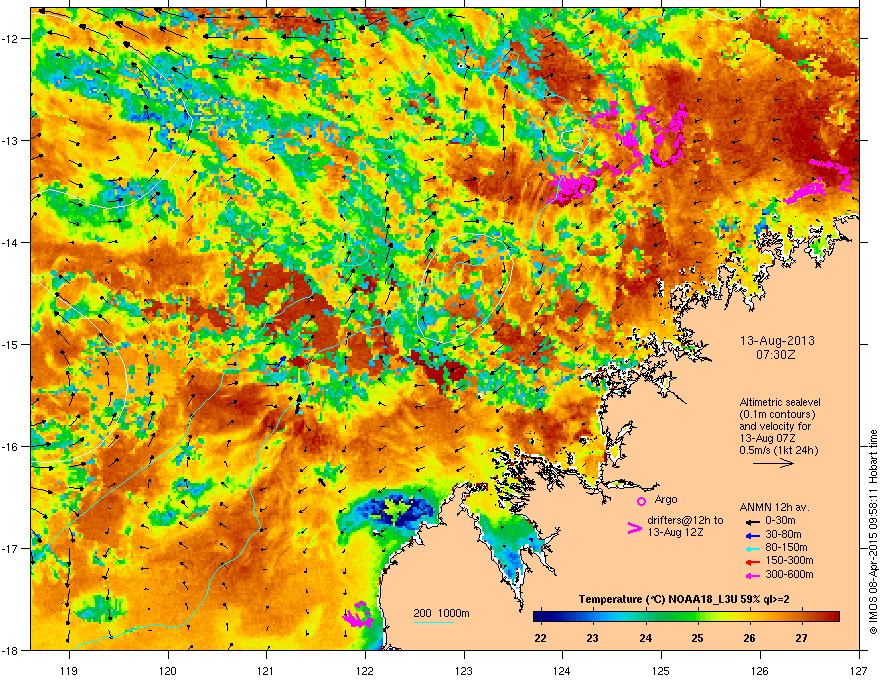
Task: Click the blue 30-80m legend arrow
Action: tap(752, 535)
